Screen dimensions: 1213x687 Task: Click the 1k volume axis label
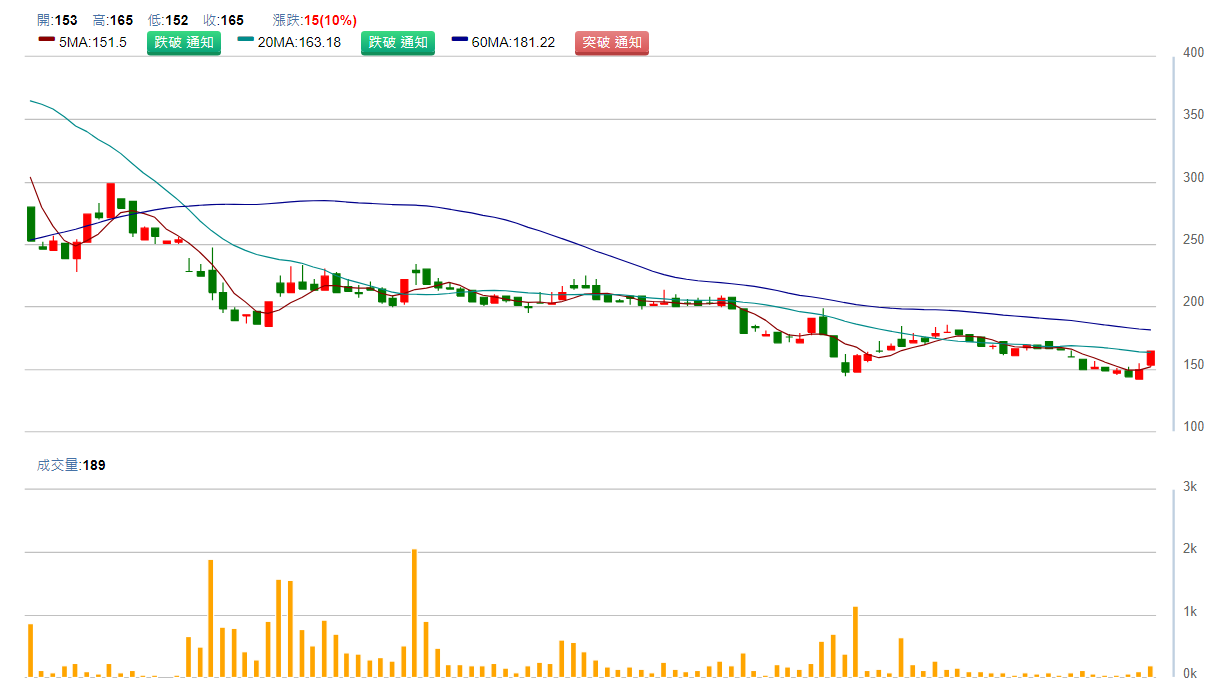point(1190,611)
